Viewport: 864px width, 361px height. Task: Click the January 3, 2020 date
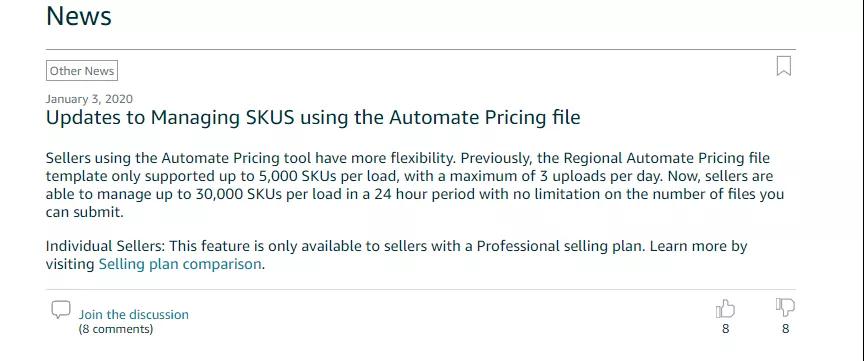(x=89, y=99)
